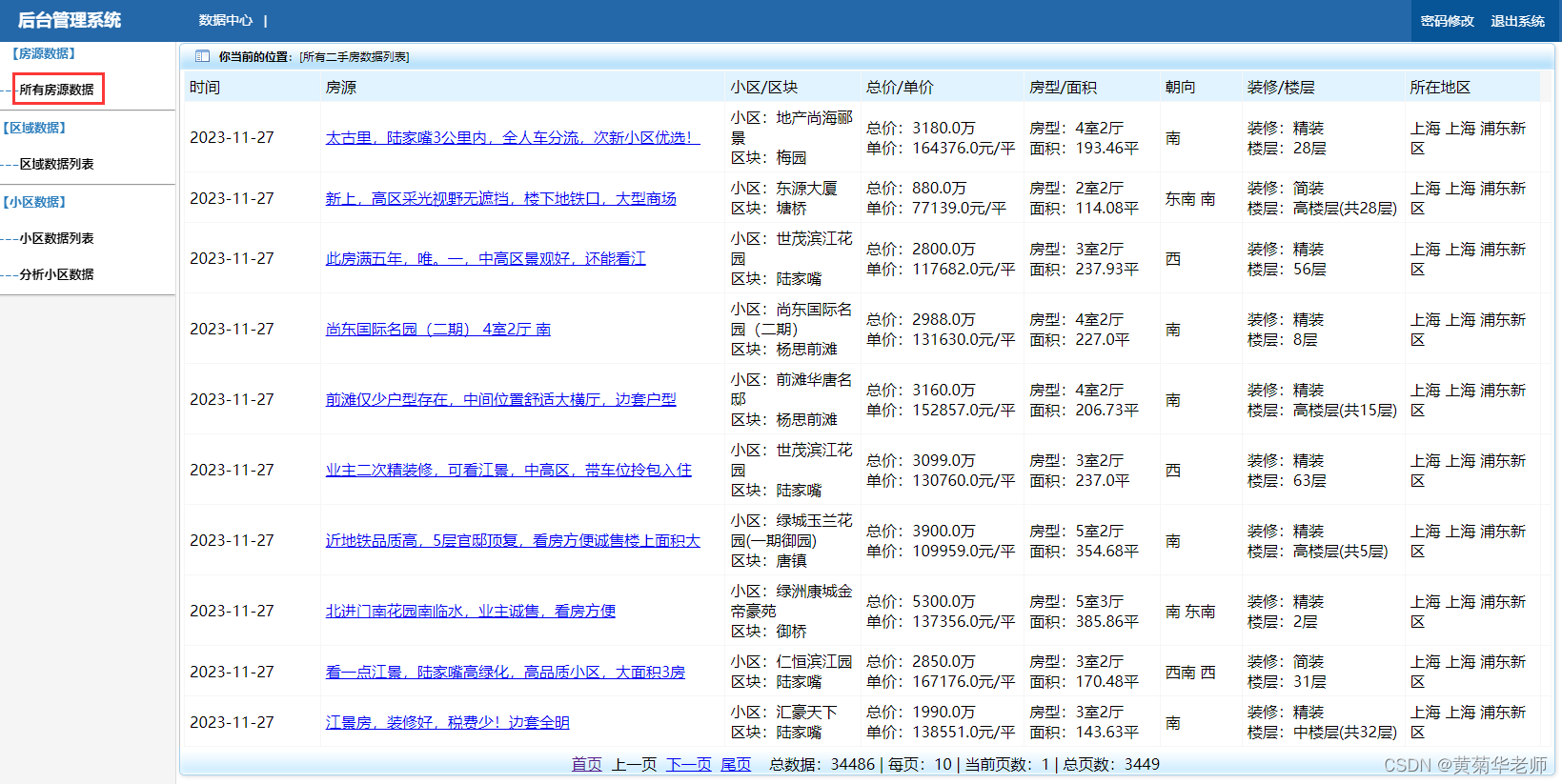Click price cell 总价：880.0万
Screen dimensions: 1562x784
[916, 189]
